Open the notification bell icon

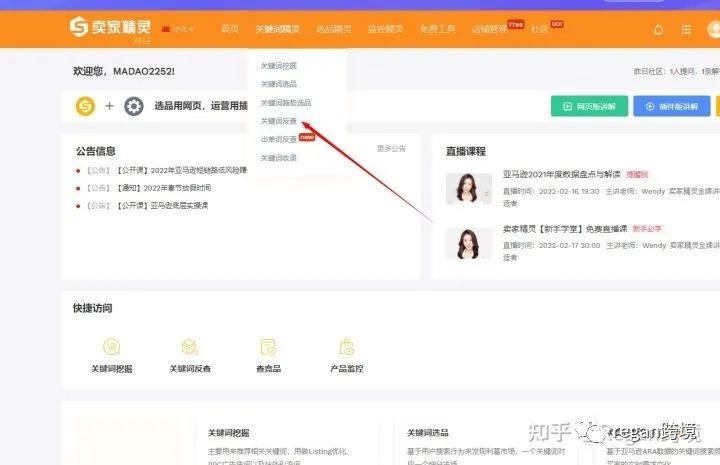[x=658, y=30]
